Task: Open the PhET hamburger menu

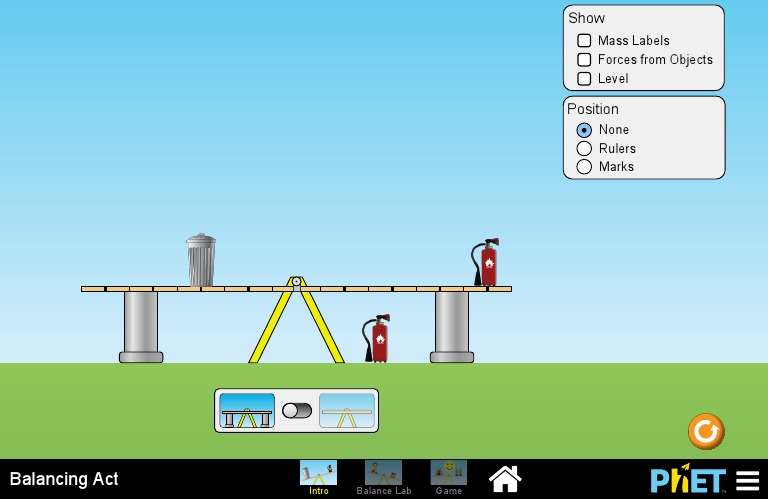Action: pos(747,480)
